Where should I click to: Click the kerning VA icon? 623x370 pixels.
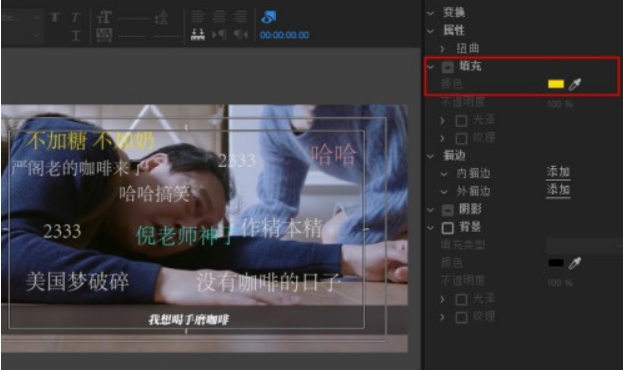point(104,35)
